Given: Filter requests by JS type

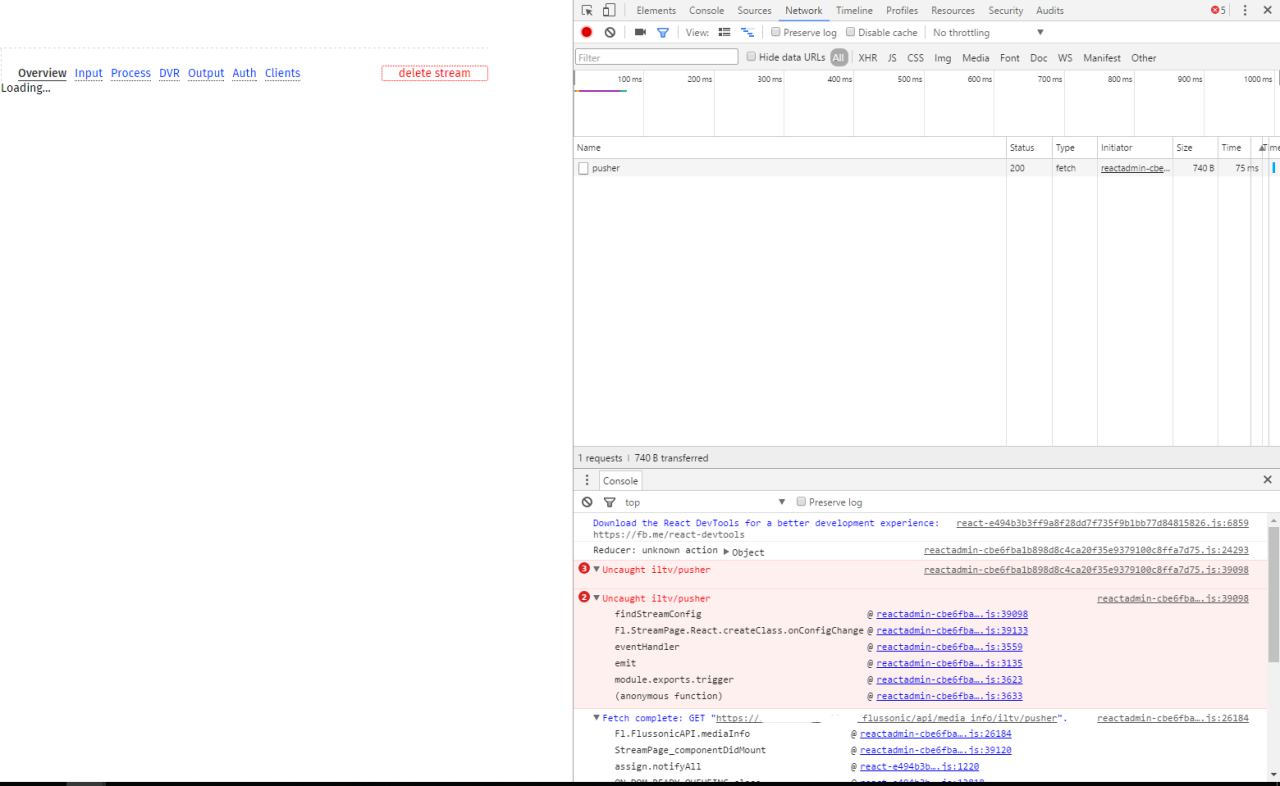Looking at the screenshot, I should tap(892, 58).
